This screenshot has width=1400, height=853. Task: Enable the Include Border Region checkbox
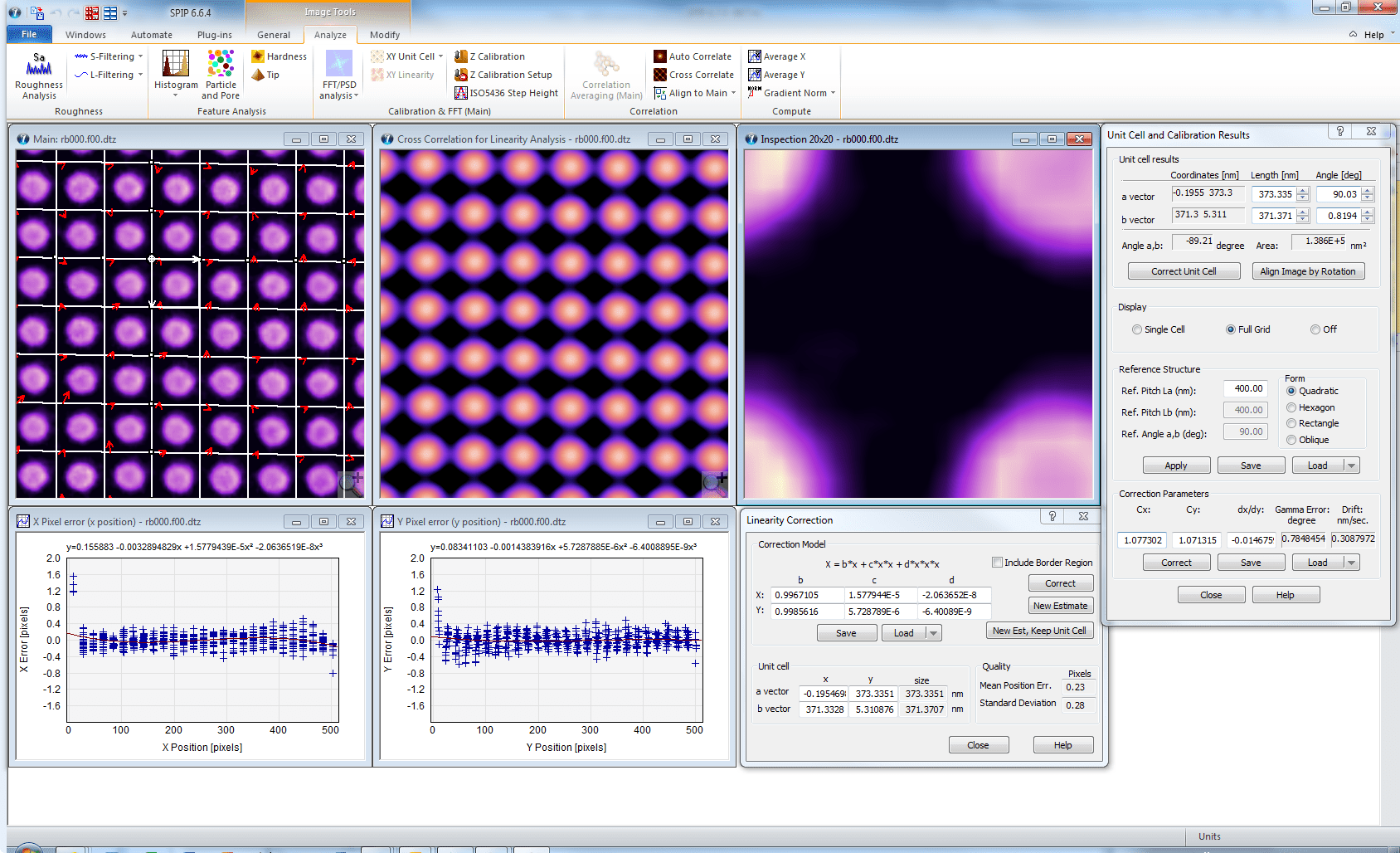point(997,563)
